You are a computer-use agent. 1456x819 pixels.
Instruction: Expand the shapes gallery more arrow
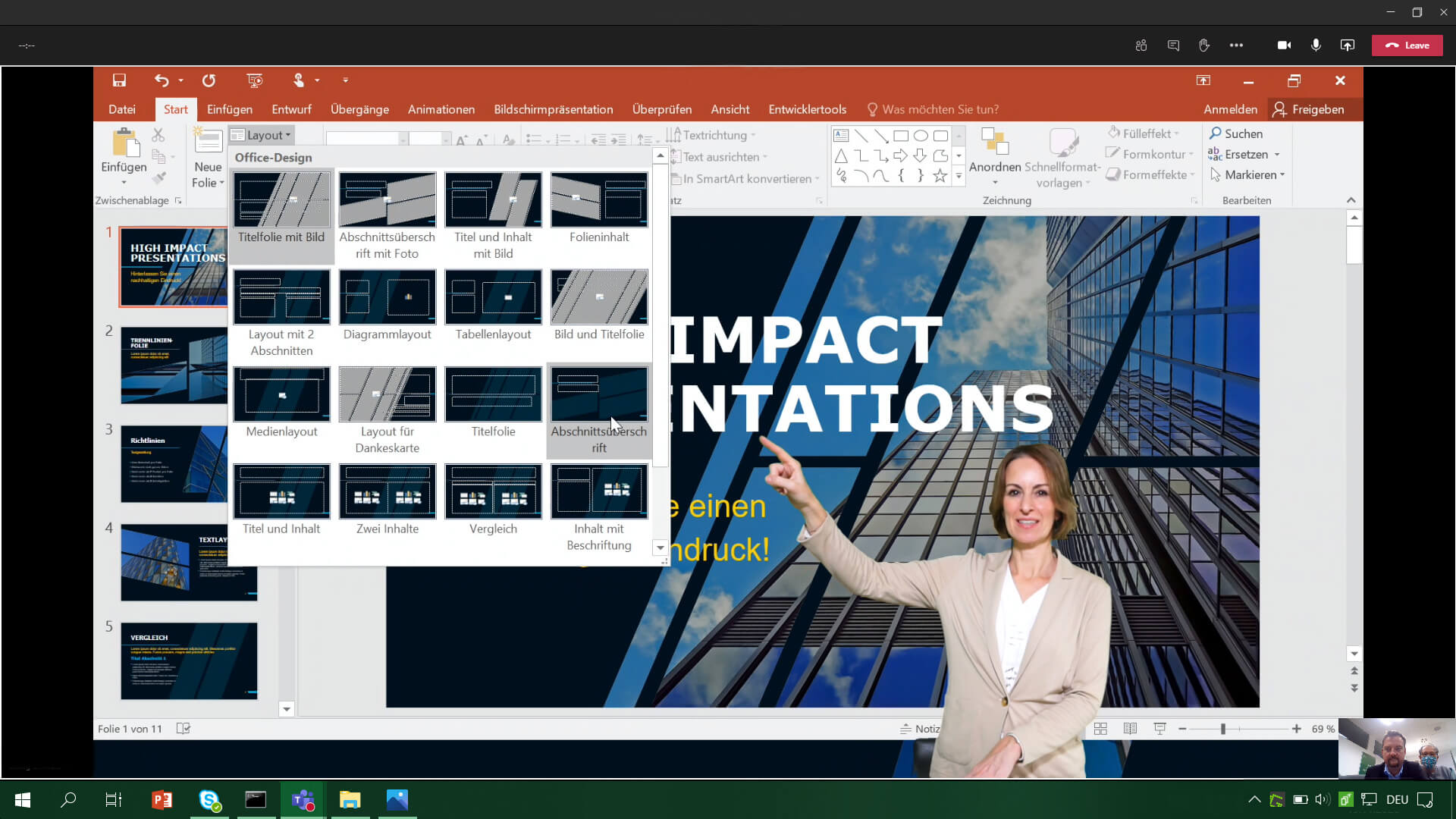tap(959, 176)
